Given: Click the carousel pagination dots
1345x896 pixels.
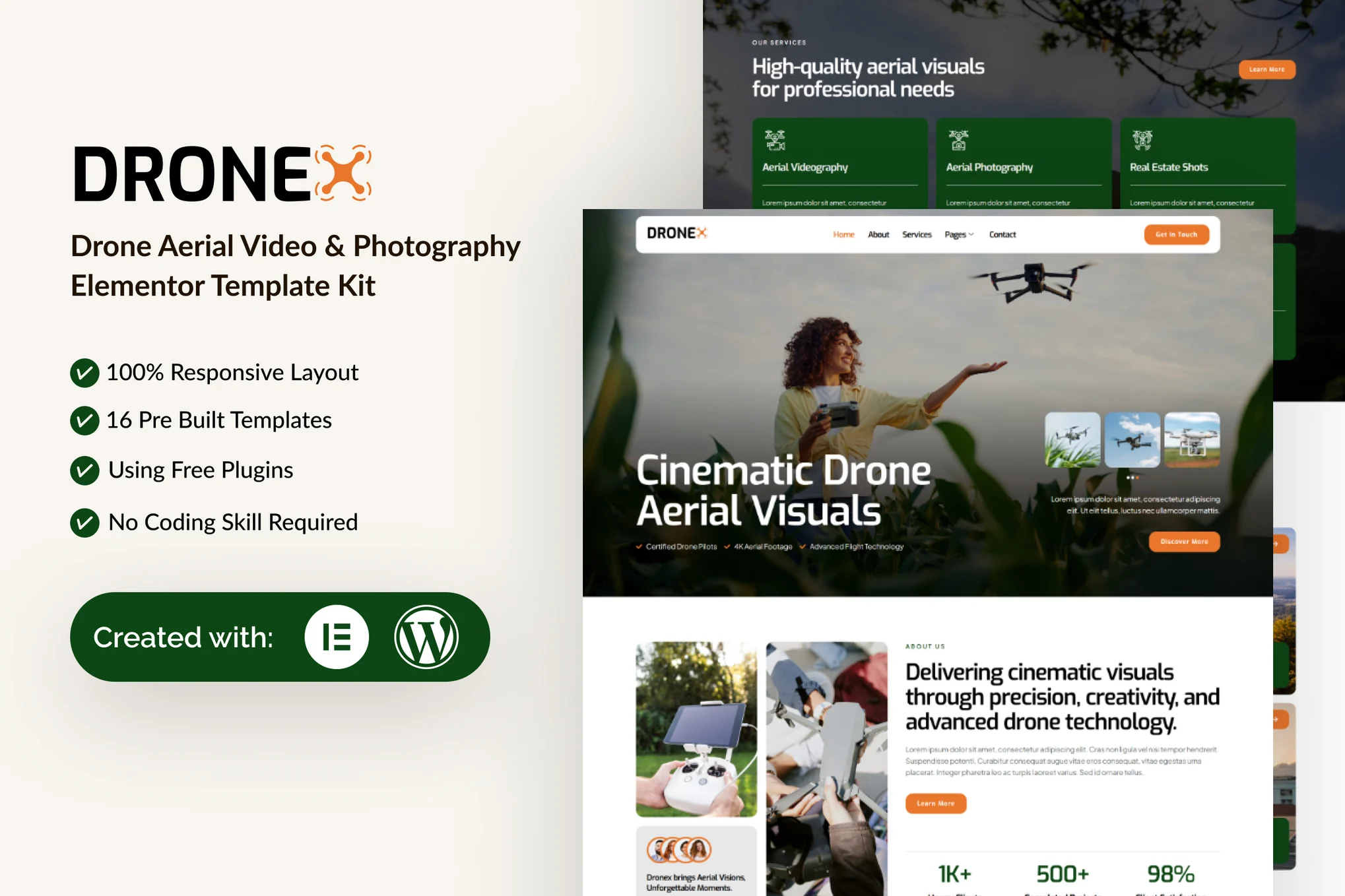Looking at the screenshot, I should (x=1132, y=477).
